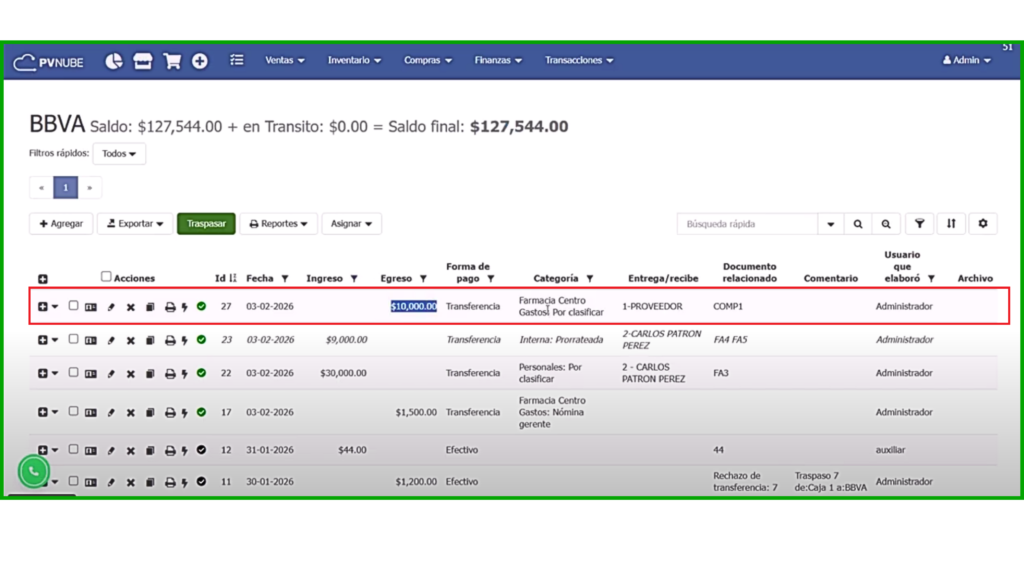
Task: Click the Búsqueda rápida search field
Action: [x=747, y=224]
